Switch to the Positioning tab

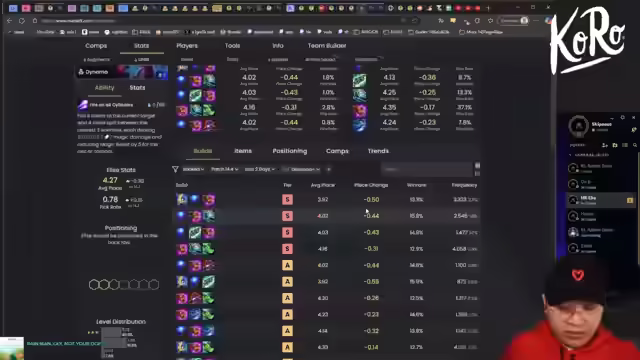click(x=290, y=151)
